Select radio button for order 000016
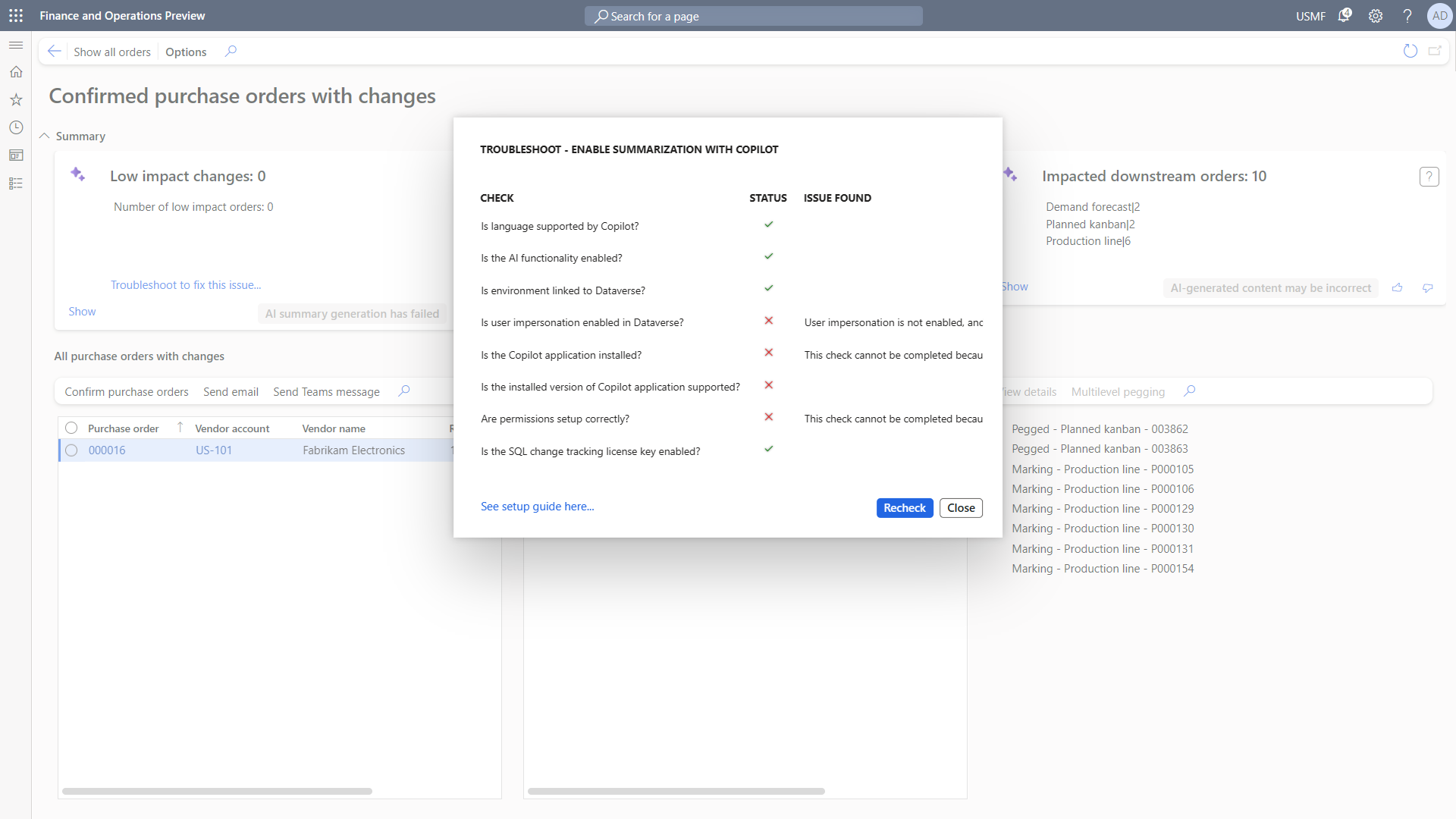1456x819 pixels. 71,450
